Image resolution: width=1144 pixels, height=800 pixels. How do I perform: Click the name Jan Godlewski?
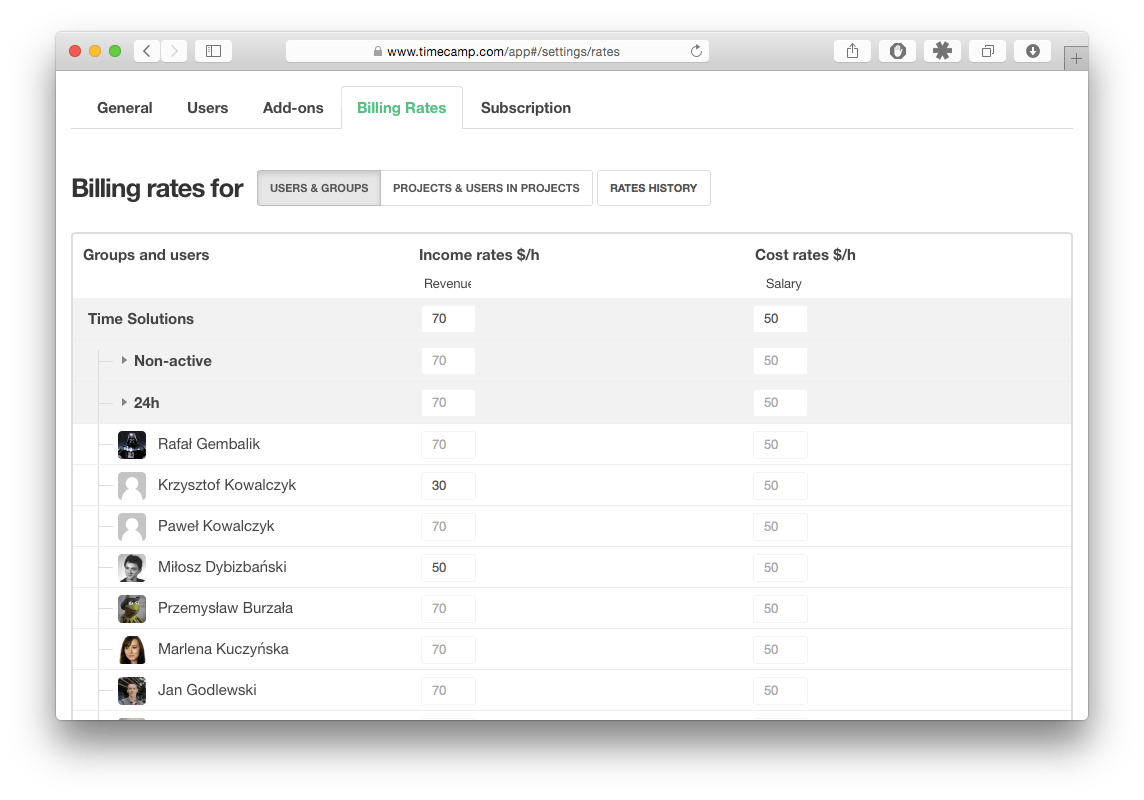point(207,690)
